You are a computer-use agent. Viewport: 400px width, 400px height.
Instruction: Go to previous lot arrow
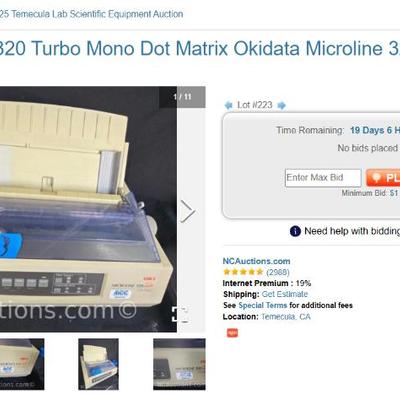228,105
